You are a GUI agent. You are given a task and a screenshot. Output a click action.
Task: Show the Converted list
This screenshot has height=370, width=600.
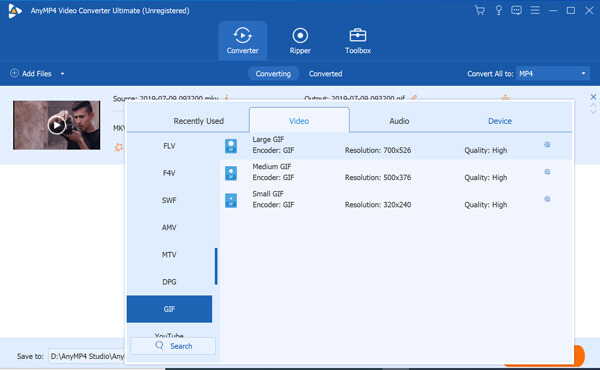click(326, 73)
